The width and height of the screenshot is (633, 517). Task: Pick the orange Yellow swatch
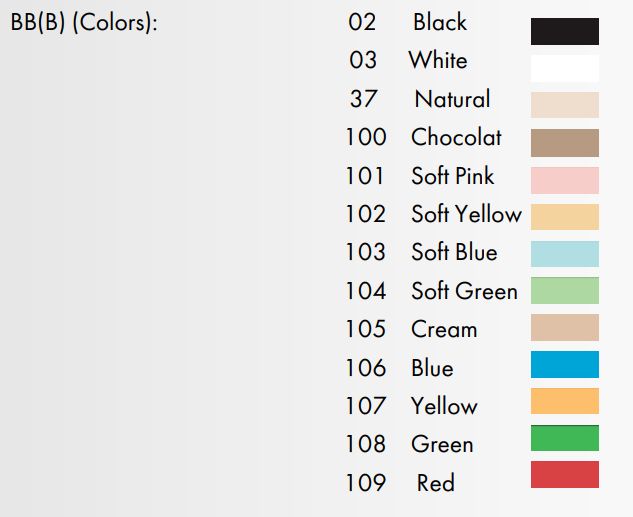pos(564,401)
